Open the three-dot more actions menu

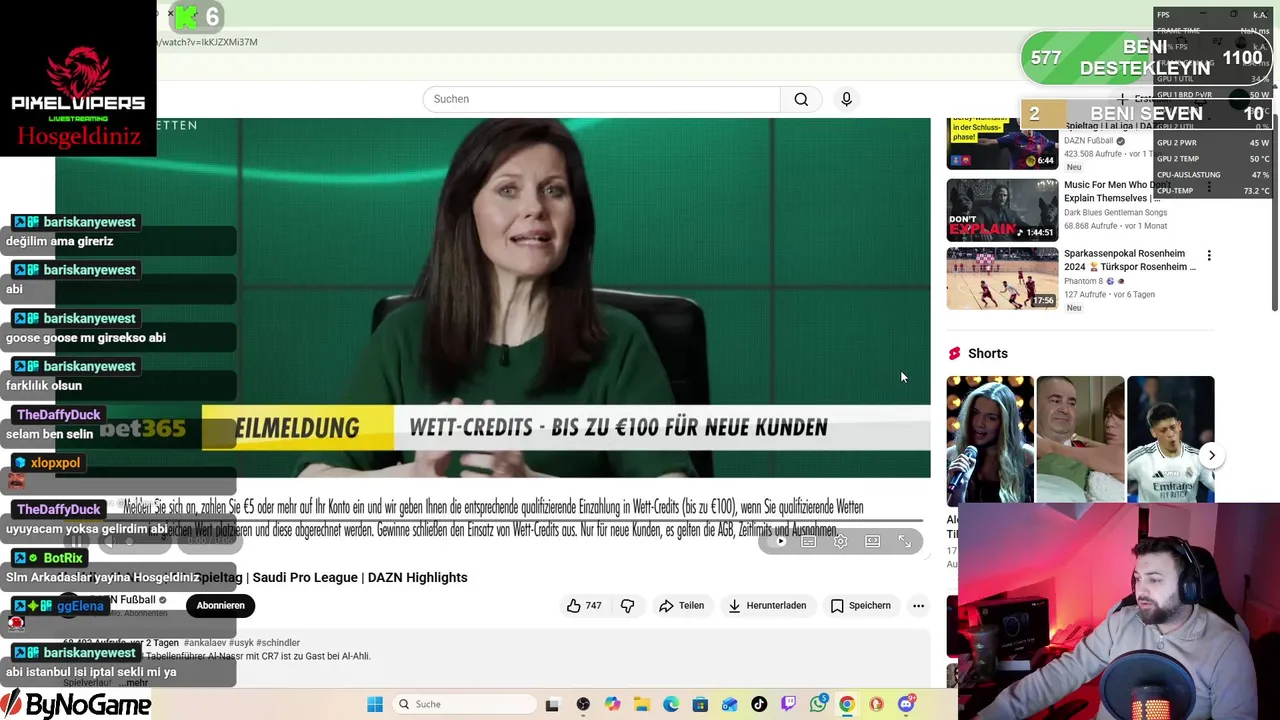(918, 606)
